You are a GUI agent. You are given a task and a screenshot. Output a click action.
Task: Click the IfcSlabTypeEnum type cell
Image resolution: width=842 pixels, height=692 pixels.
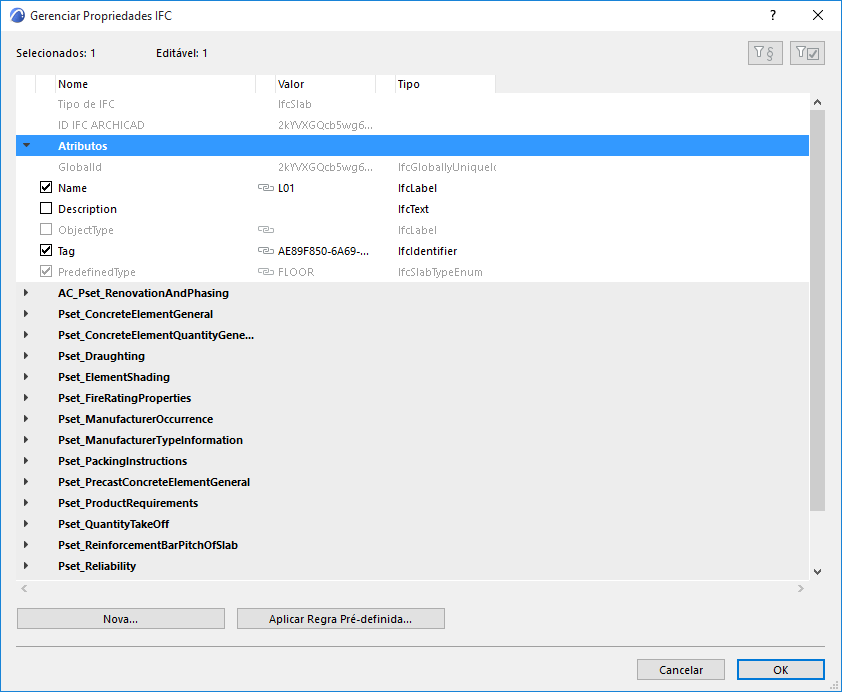(x=440, y=272)
